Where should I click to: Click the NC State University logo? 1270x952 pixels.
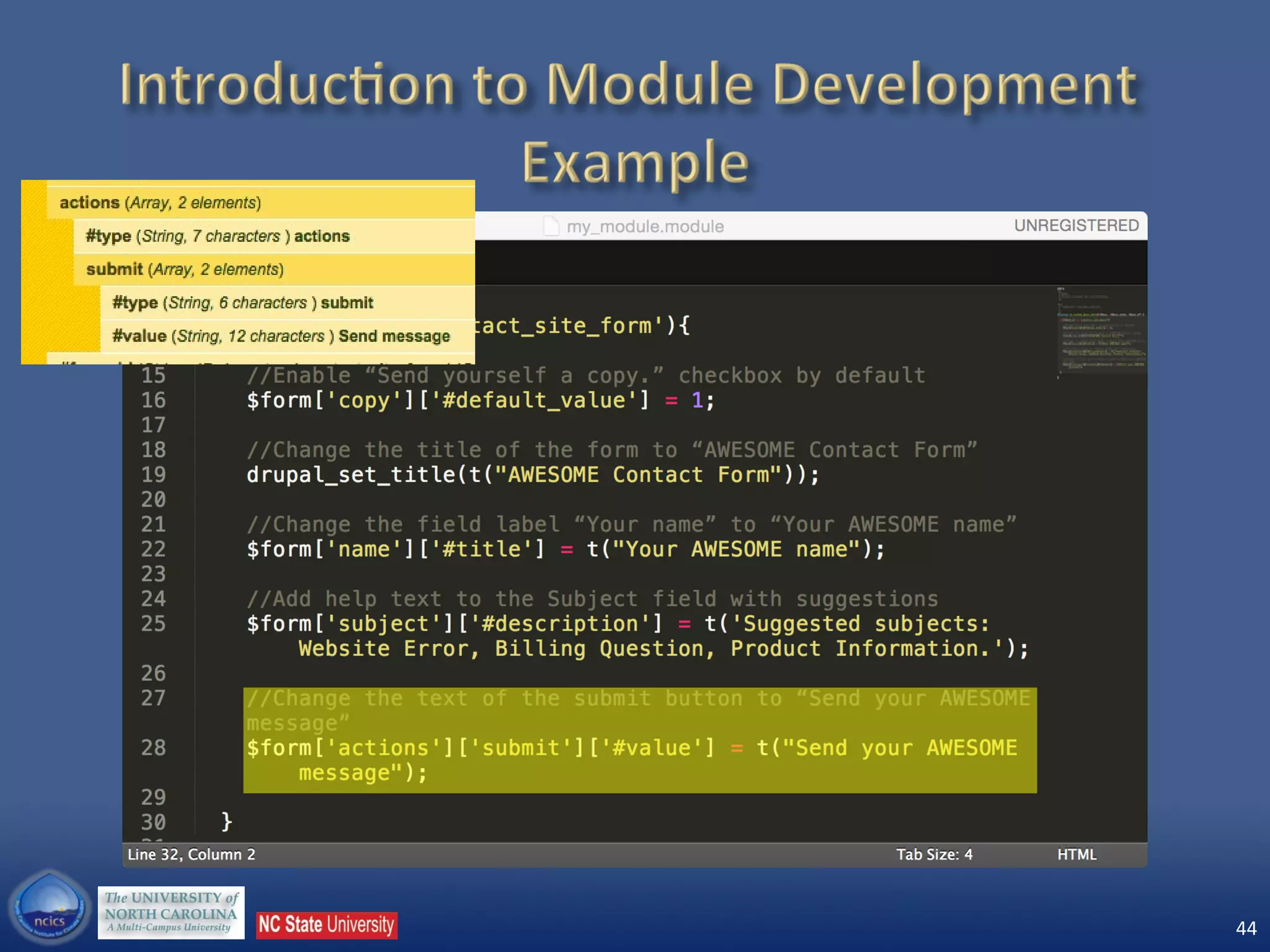tap(326, 925)
